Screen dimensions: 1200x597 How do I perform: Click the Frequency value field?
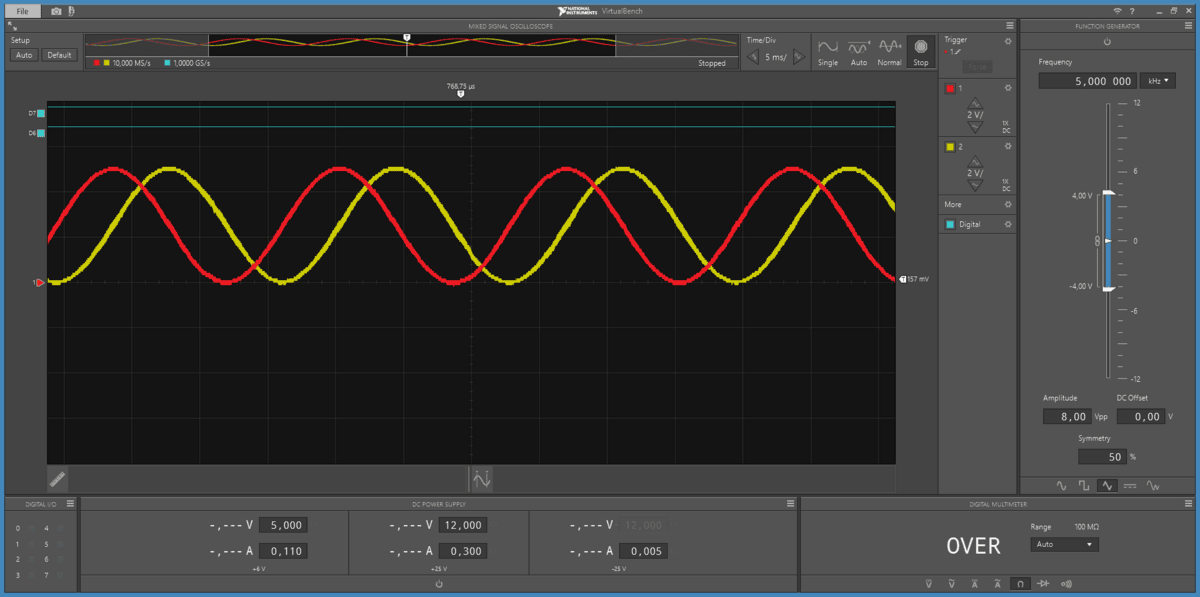(1087, 81)
